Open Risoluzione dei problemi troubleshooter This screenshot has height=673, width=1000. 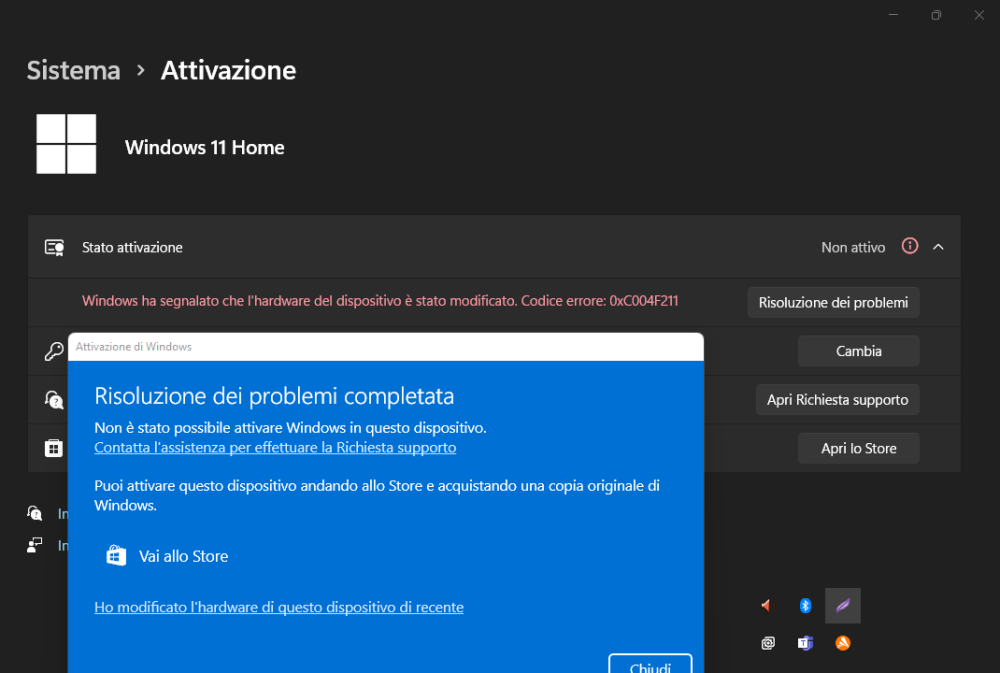[833, 302]
